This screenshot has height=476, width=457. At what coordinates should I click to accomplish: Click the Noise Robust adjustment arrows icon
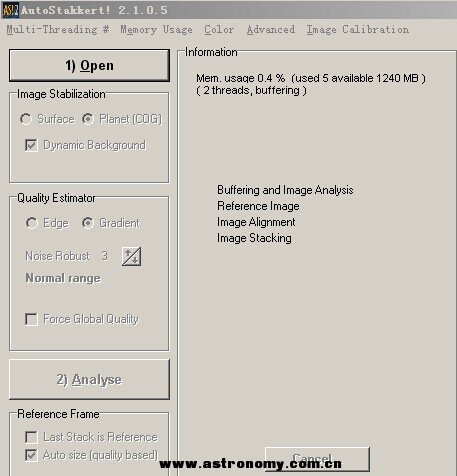[x=131, y=256]
